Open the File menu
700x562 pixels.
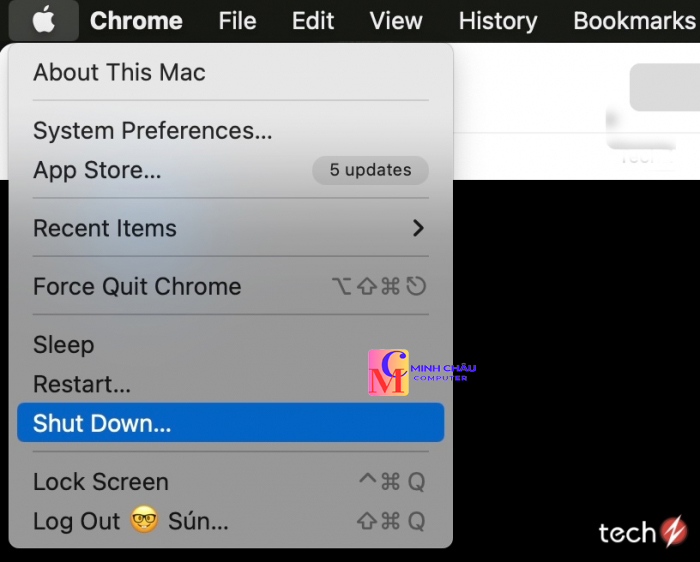coord(237,20)
